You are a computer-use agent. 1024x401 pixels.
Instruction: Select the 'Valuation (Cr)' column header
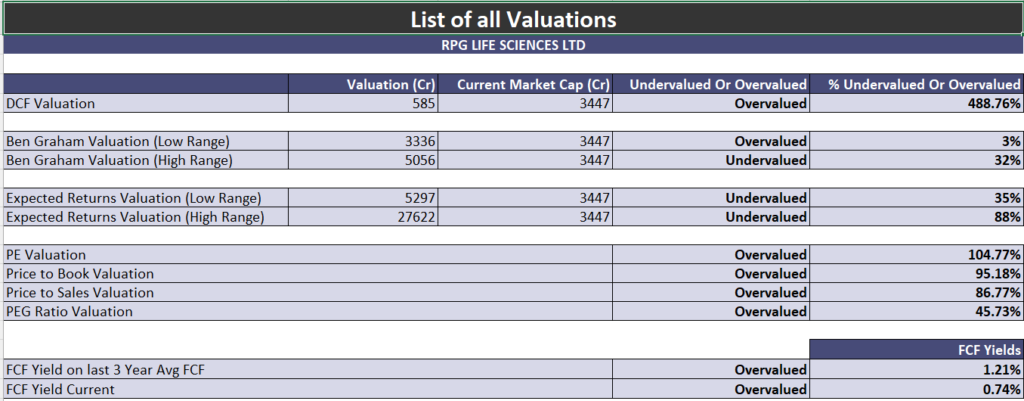(362, 84)
